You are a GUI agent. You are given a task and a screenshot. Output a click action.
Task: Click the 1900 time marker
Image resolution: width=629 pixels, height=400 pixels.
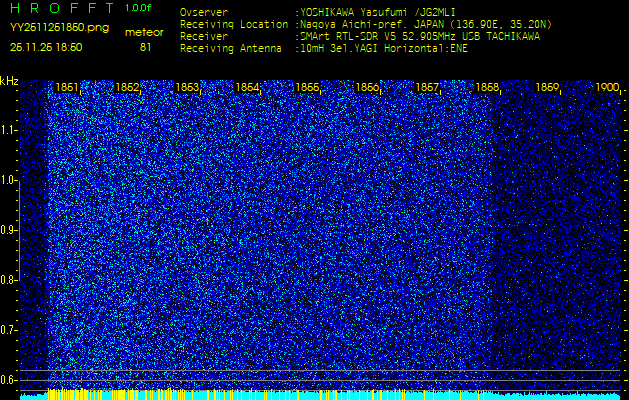click(x=607, y=87)
